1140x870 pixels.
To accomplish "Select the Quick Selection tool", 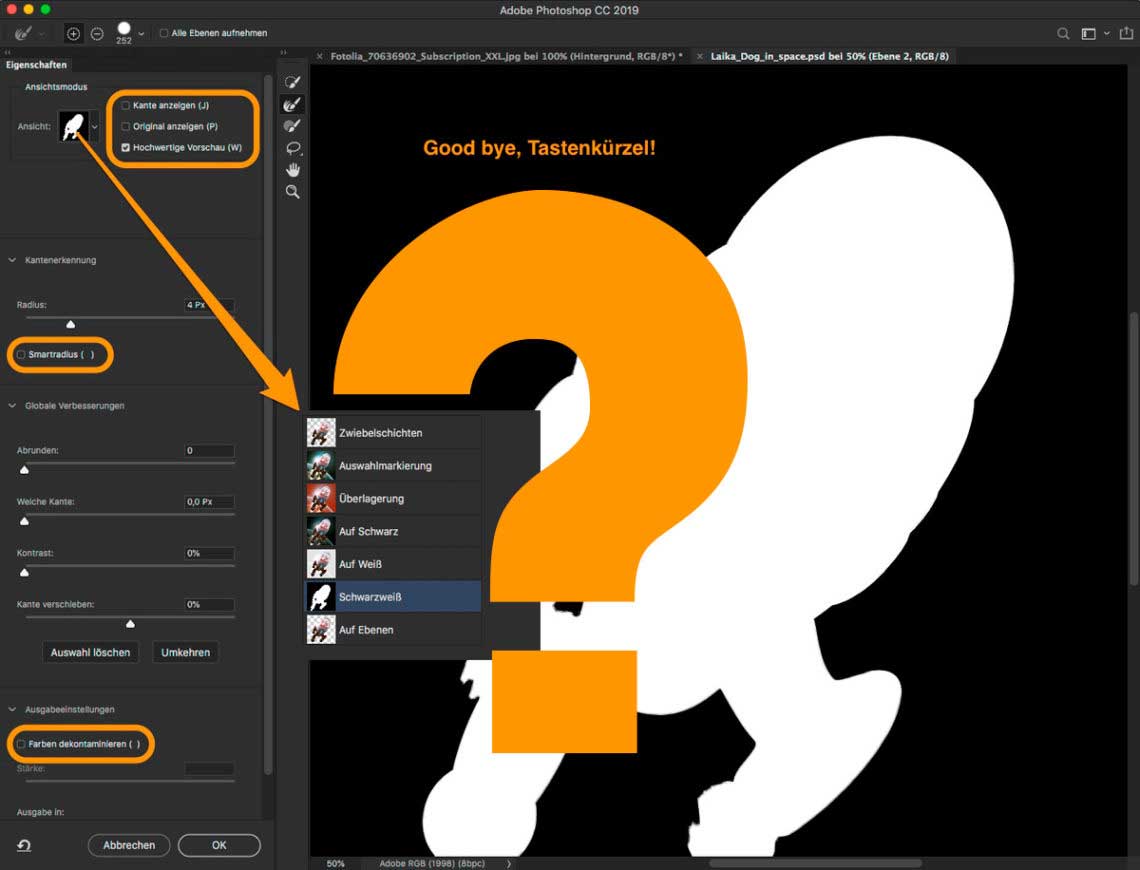I will (x=293, y=81).
